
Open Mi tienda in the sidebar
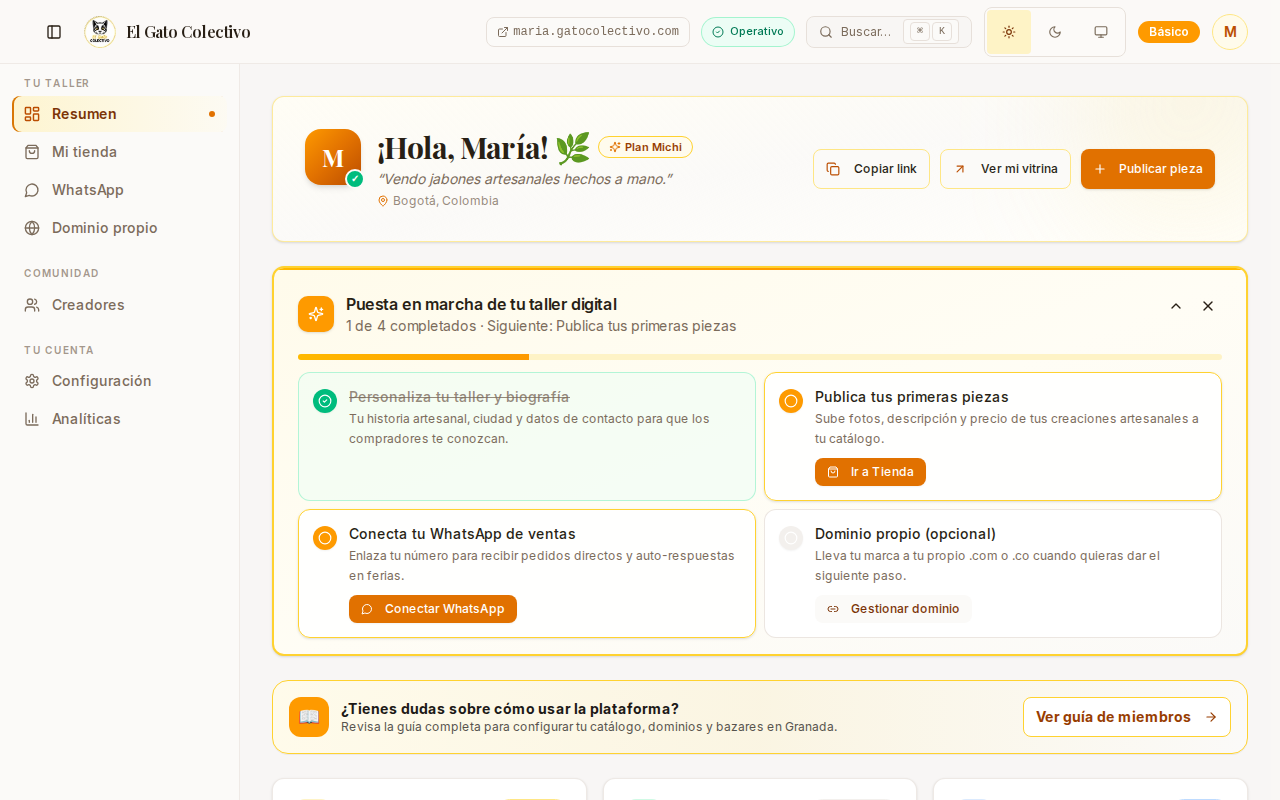[120, 152]
